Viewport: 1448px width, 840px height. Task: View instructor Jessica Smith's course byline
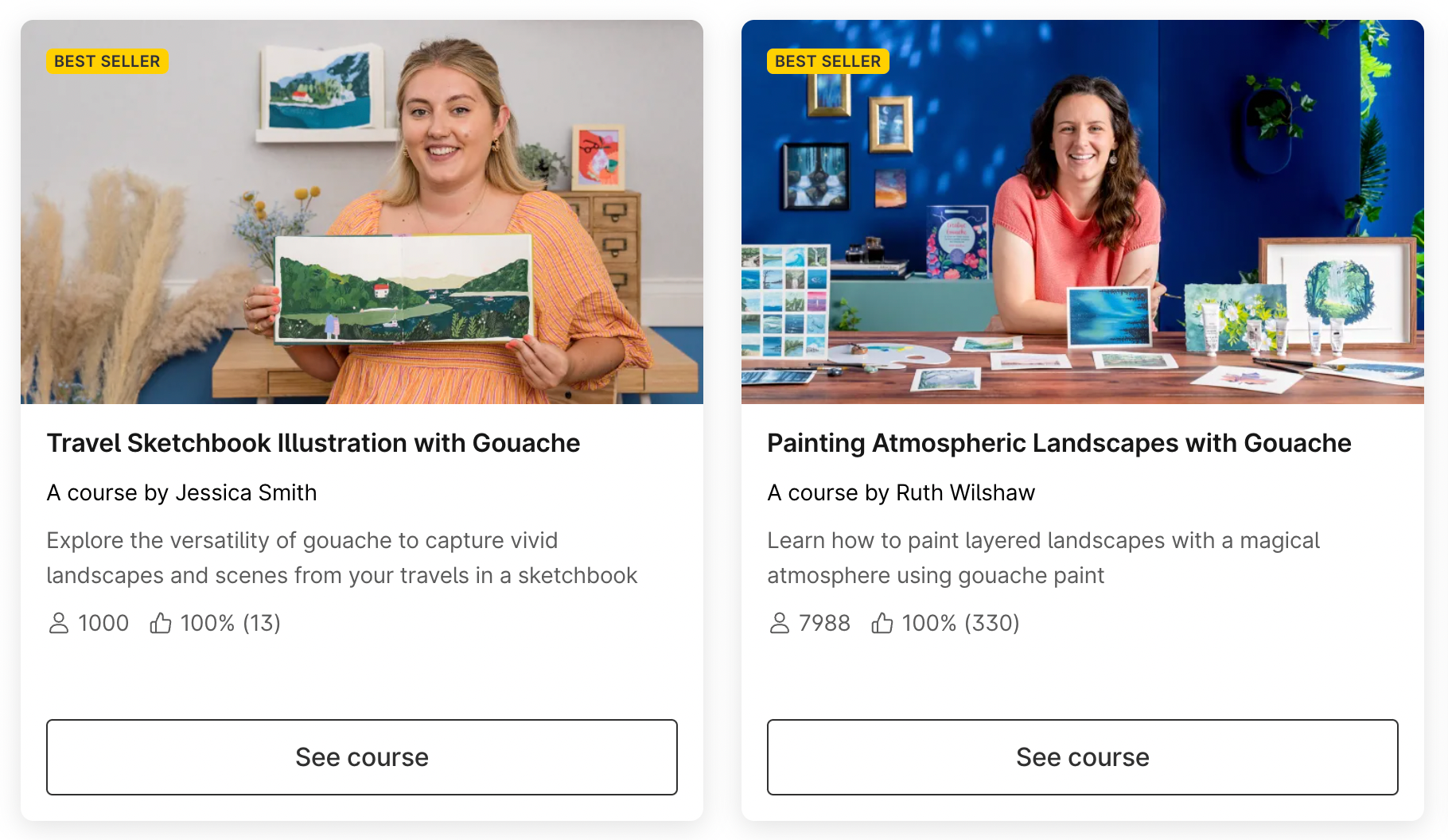(181, 493)
